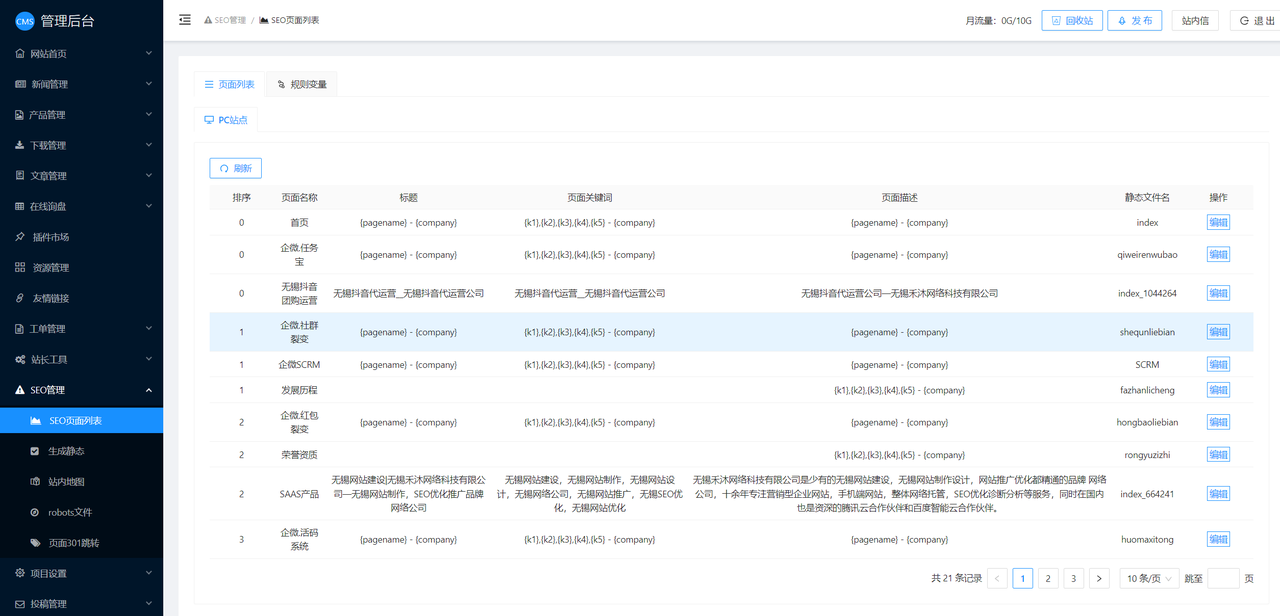Collapse the SEO管理 sidebar menu

[x=81, y=390]
